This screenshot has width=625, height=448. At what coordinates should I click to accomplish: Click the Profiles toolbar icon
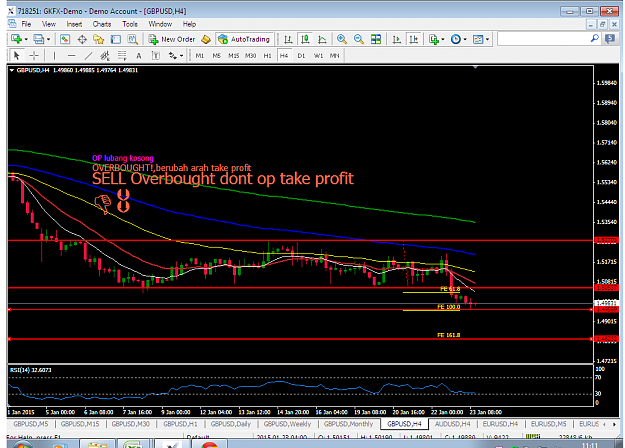coord(39,39)
